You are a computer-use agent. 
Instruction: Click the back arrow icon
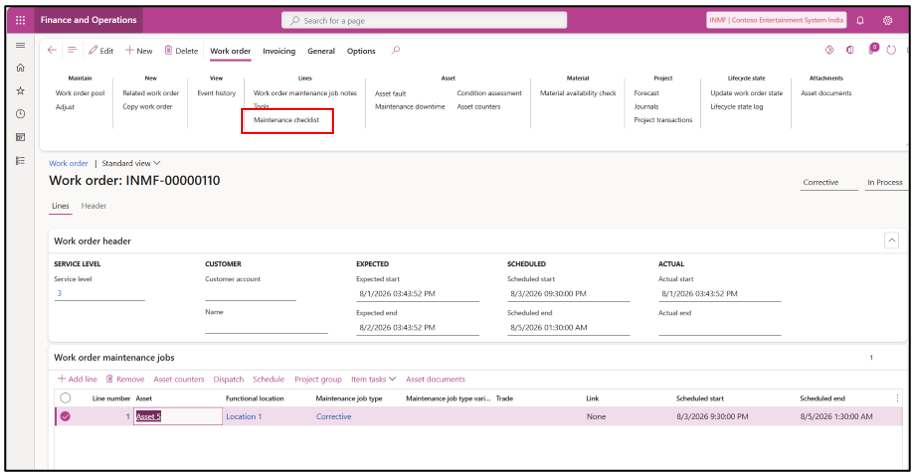tap(52, 50)
